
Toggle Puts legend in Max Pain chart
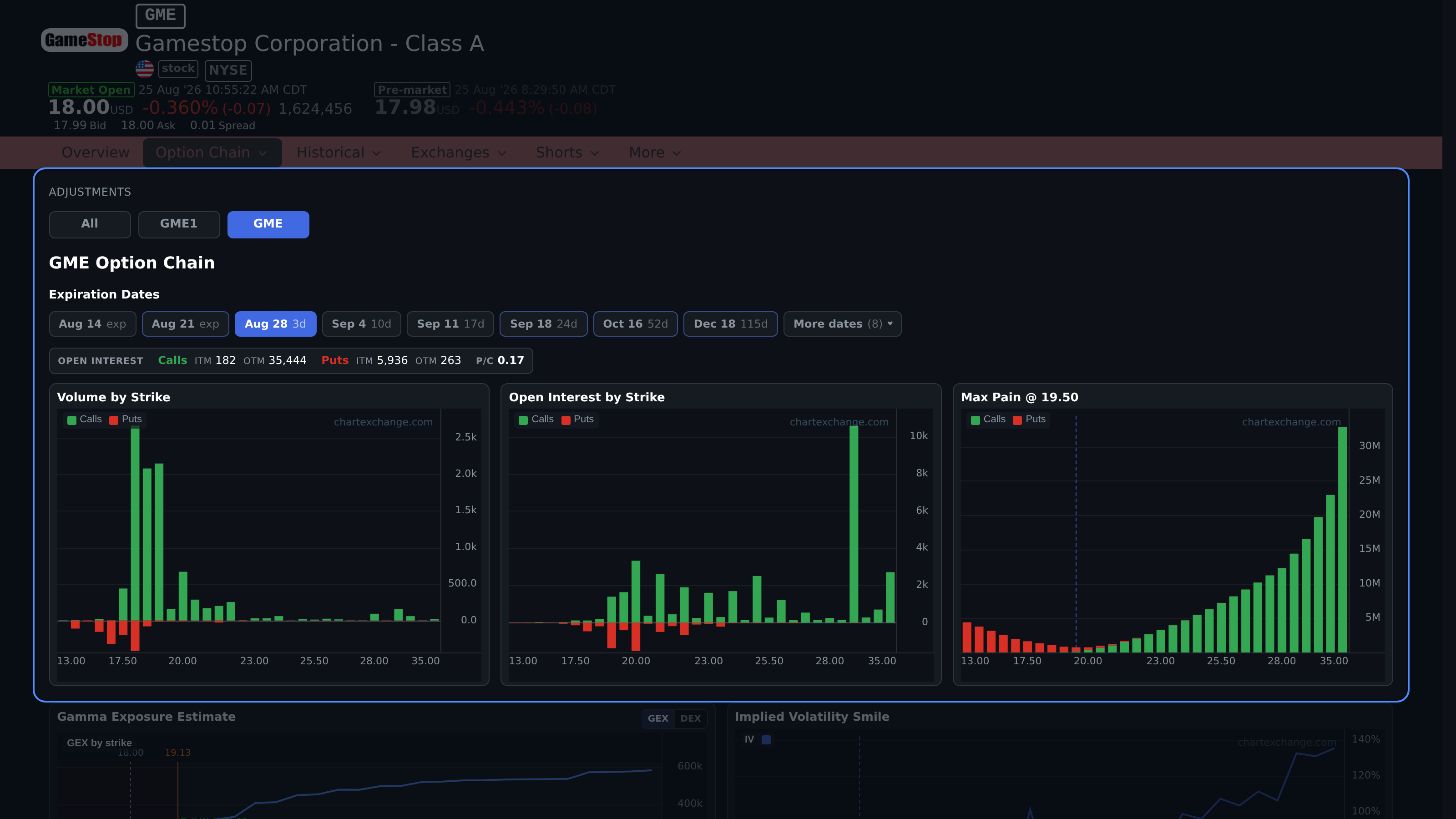click(1029, 420)
